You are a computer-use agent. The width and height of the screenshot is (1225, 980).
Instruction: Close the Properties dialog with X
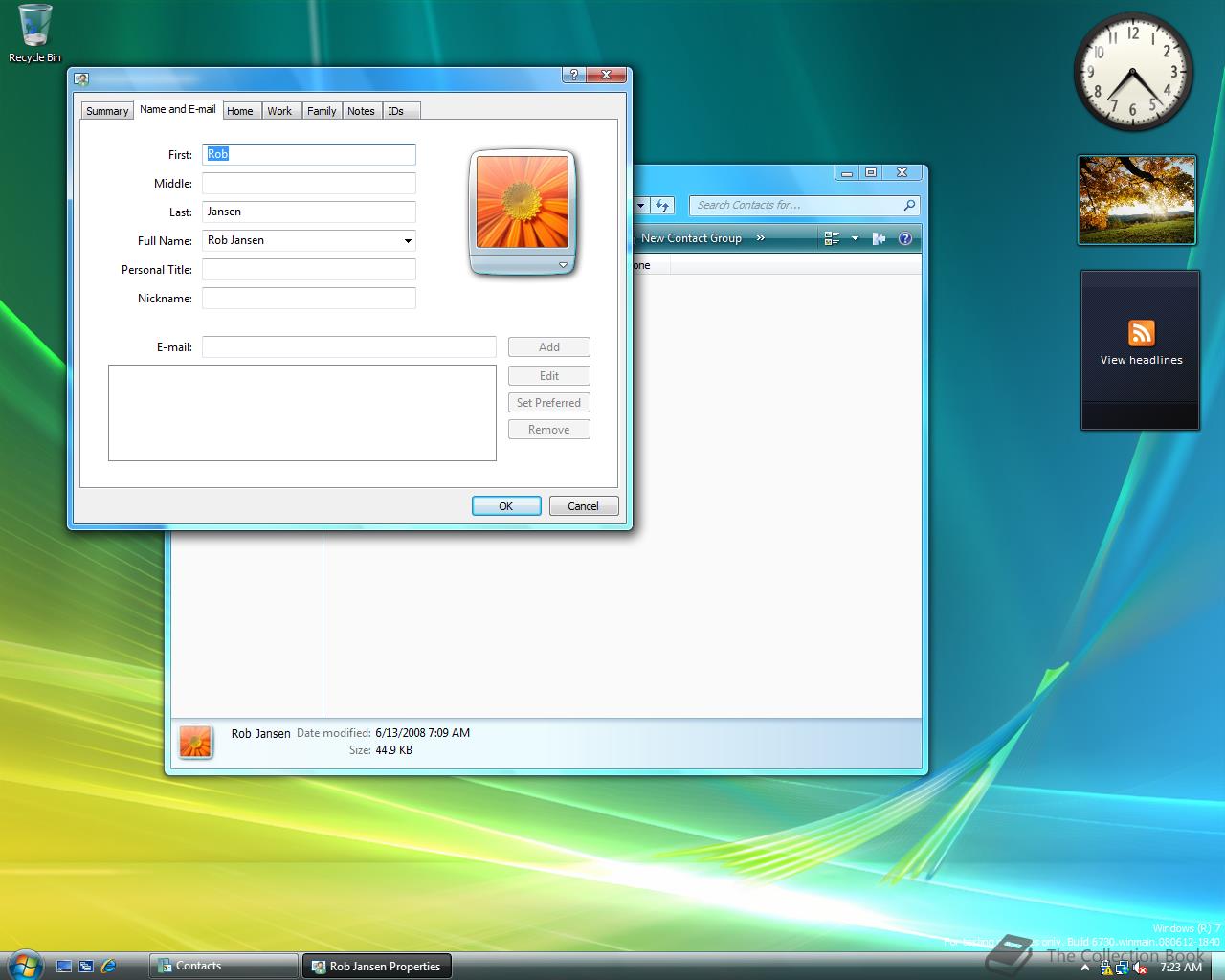[x=606, y=75]
